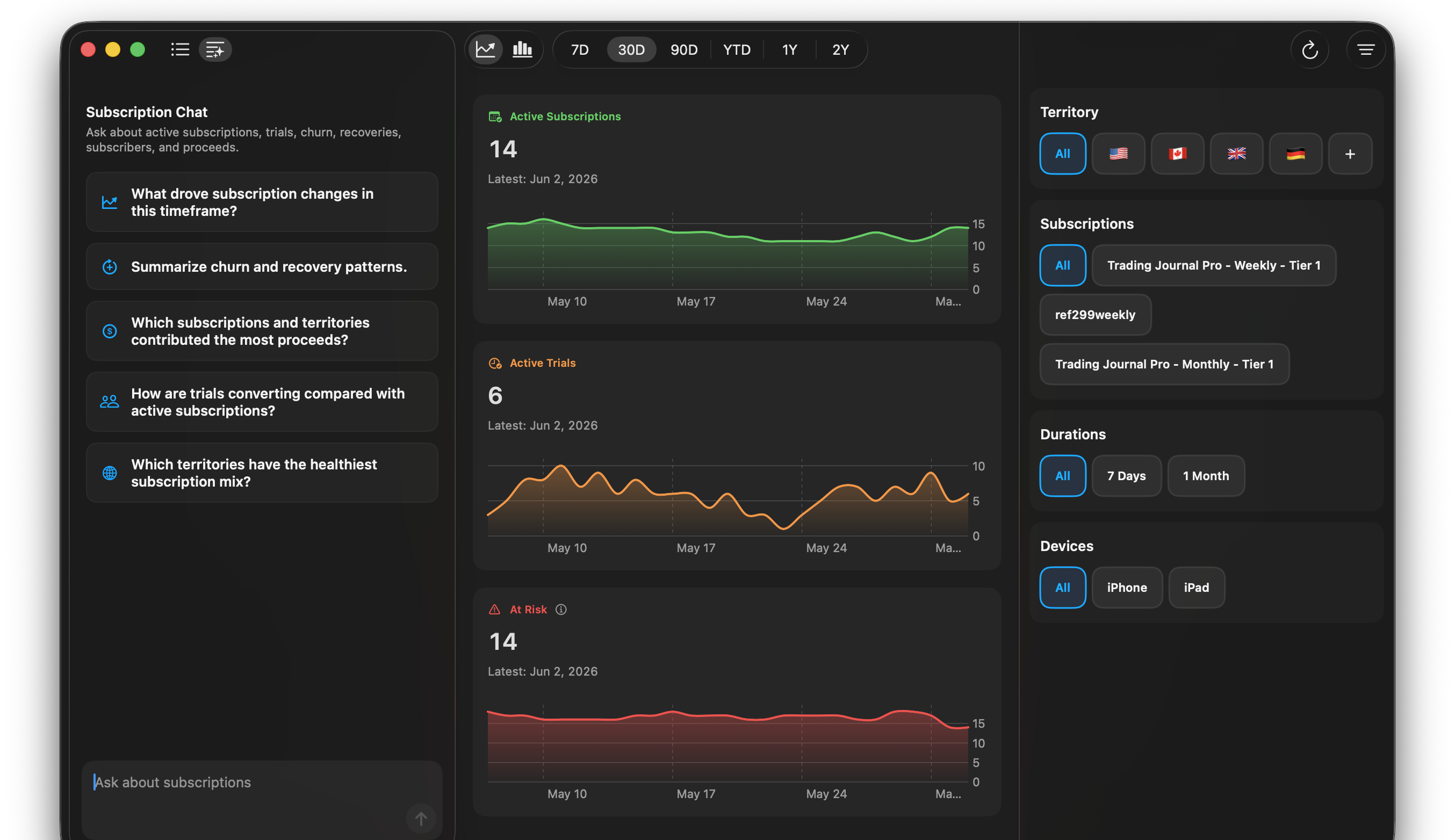The image size is (1455, 840).
Task: Close the window with red button
Action: point(88,49)
